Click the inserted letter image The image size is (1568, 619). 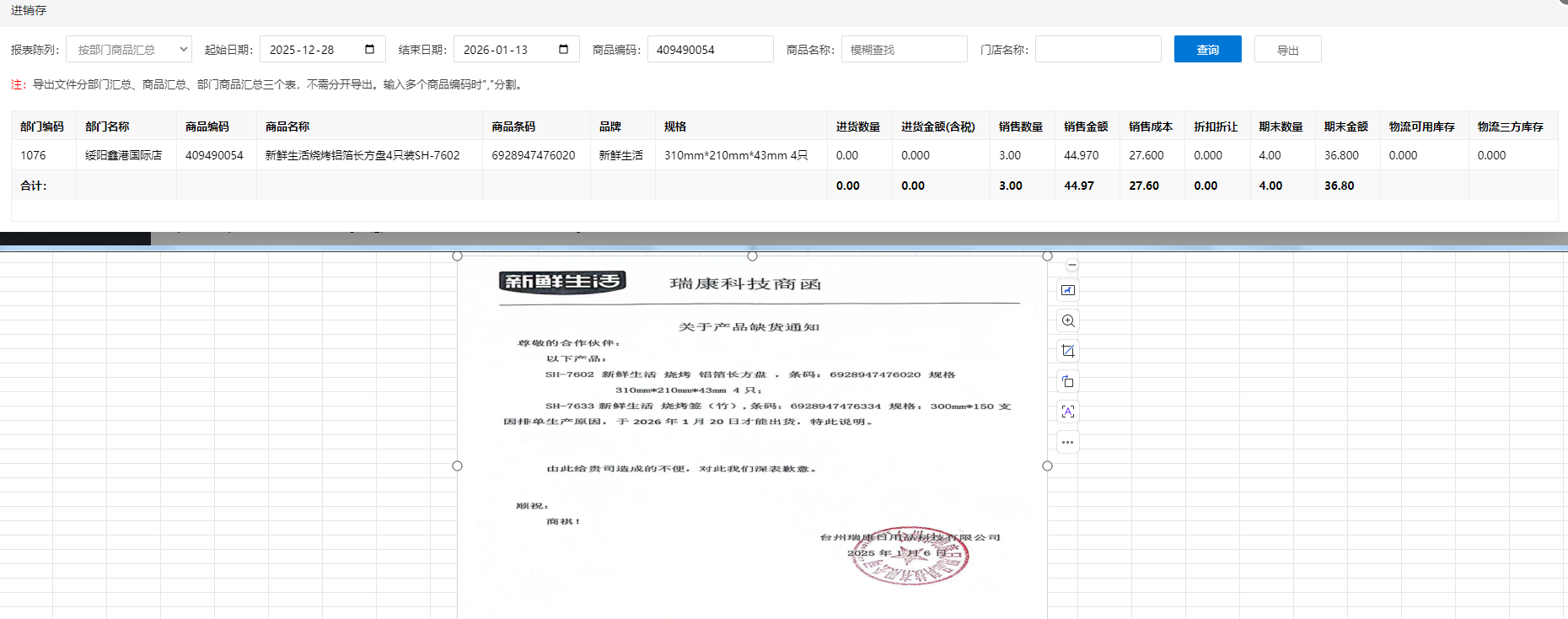(752, 439)
